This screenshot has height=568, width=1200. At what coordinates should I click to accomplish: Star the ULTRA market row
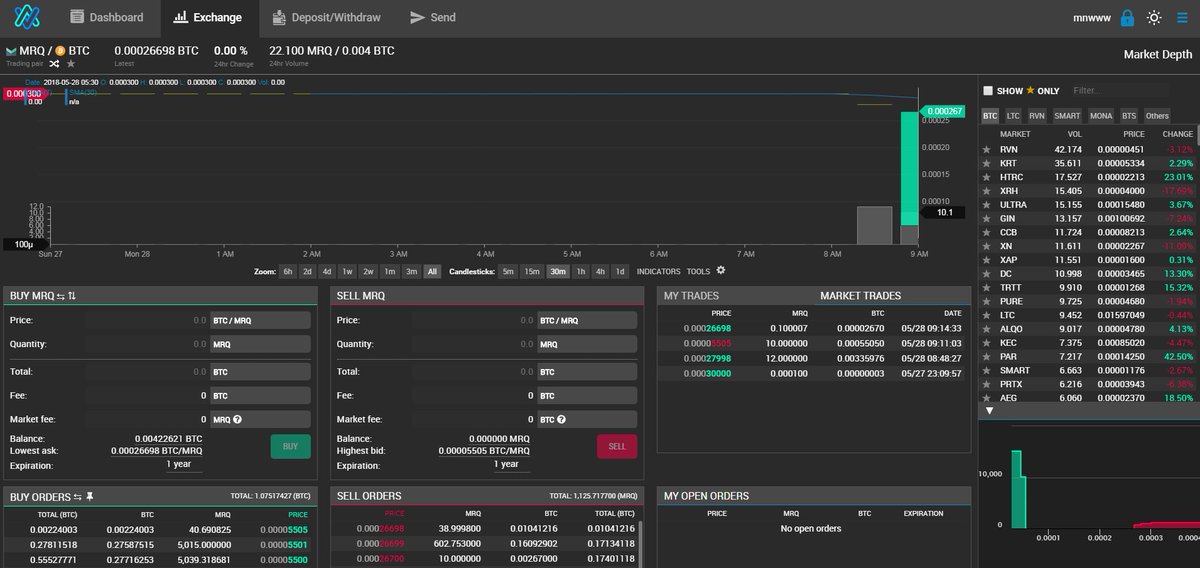click(986, 205)
